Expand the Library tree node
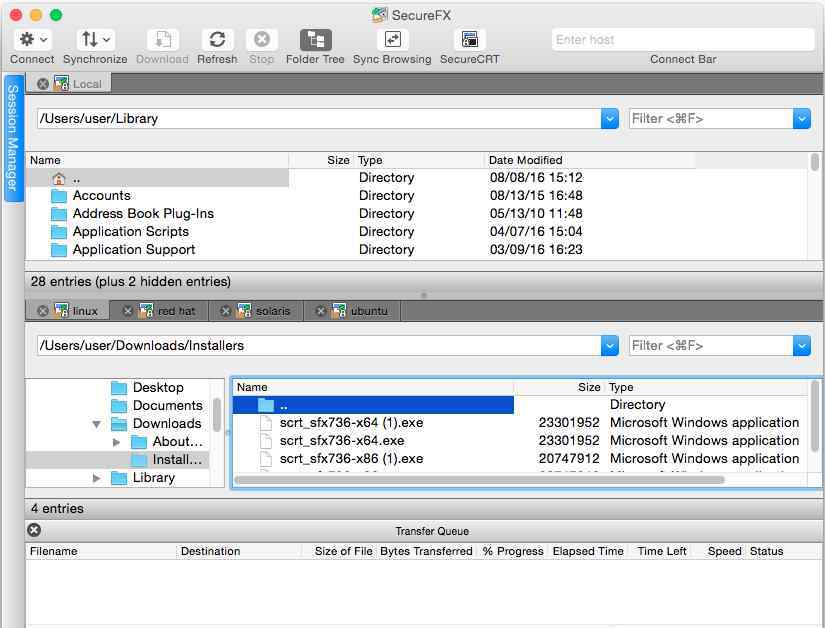The image size is (825, 628). point(96,478)
